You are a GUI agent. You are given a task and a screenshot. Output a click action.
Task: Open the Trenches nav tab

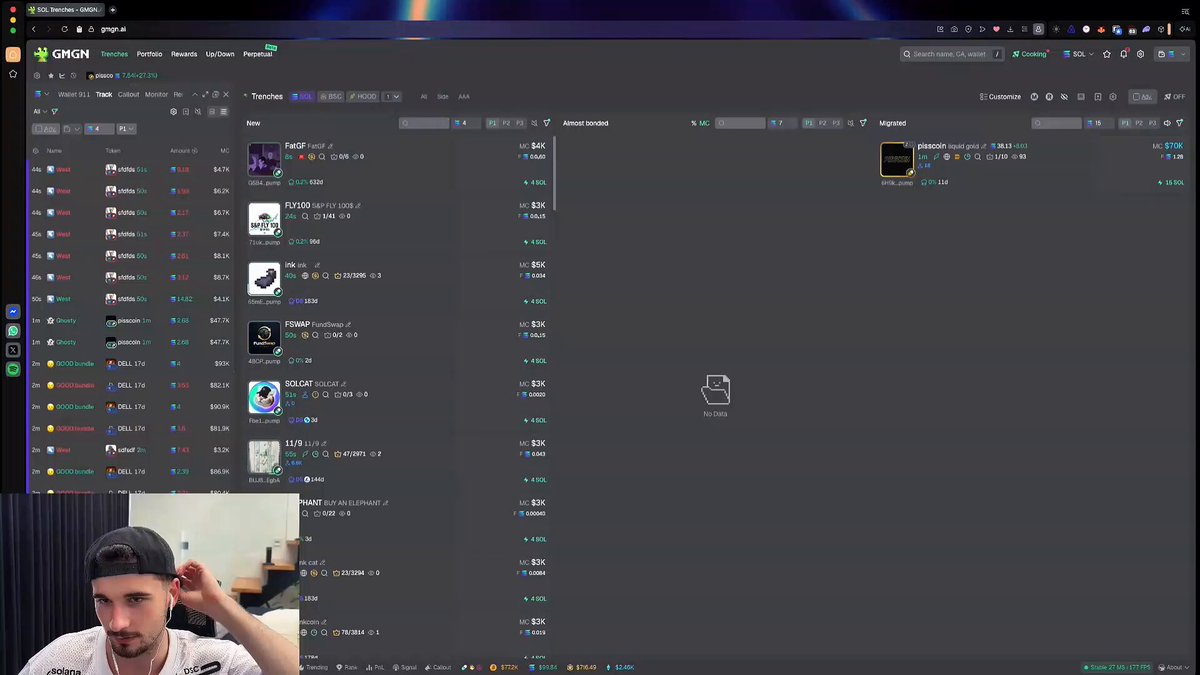tap(114, 54)
